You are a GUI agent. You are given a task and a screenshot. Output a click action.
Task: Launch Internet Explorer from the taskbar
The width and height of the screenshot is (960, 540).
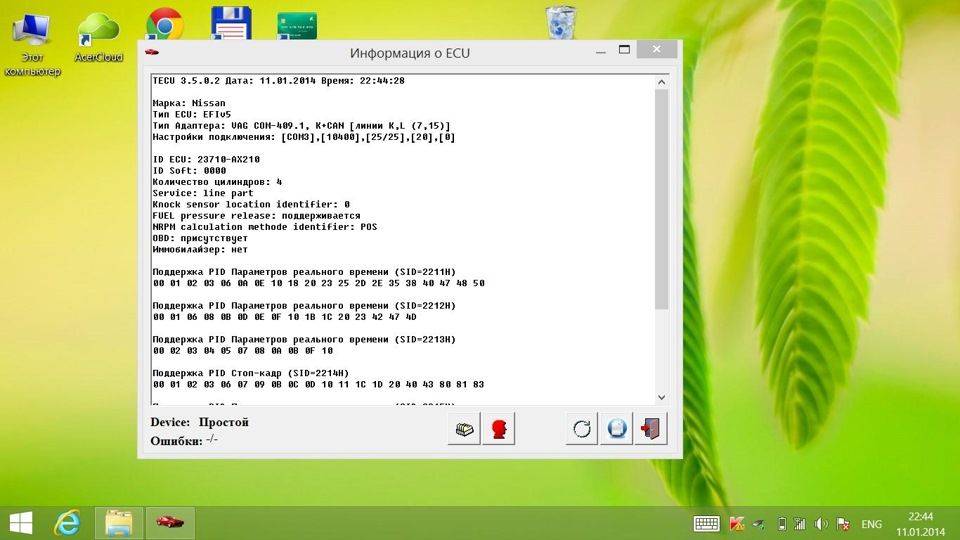click(68, 523)
